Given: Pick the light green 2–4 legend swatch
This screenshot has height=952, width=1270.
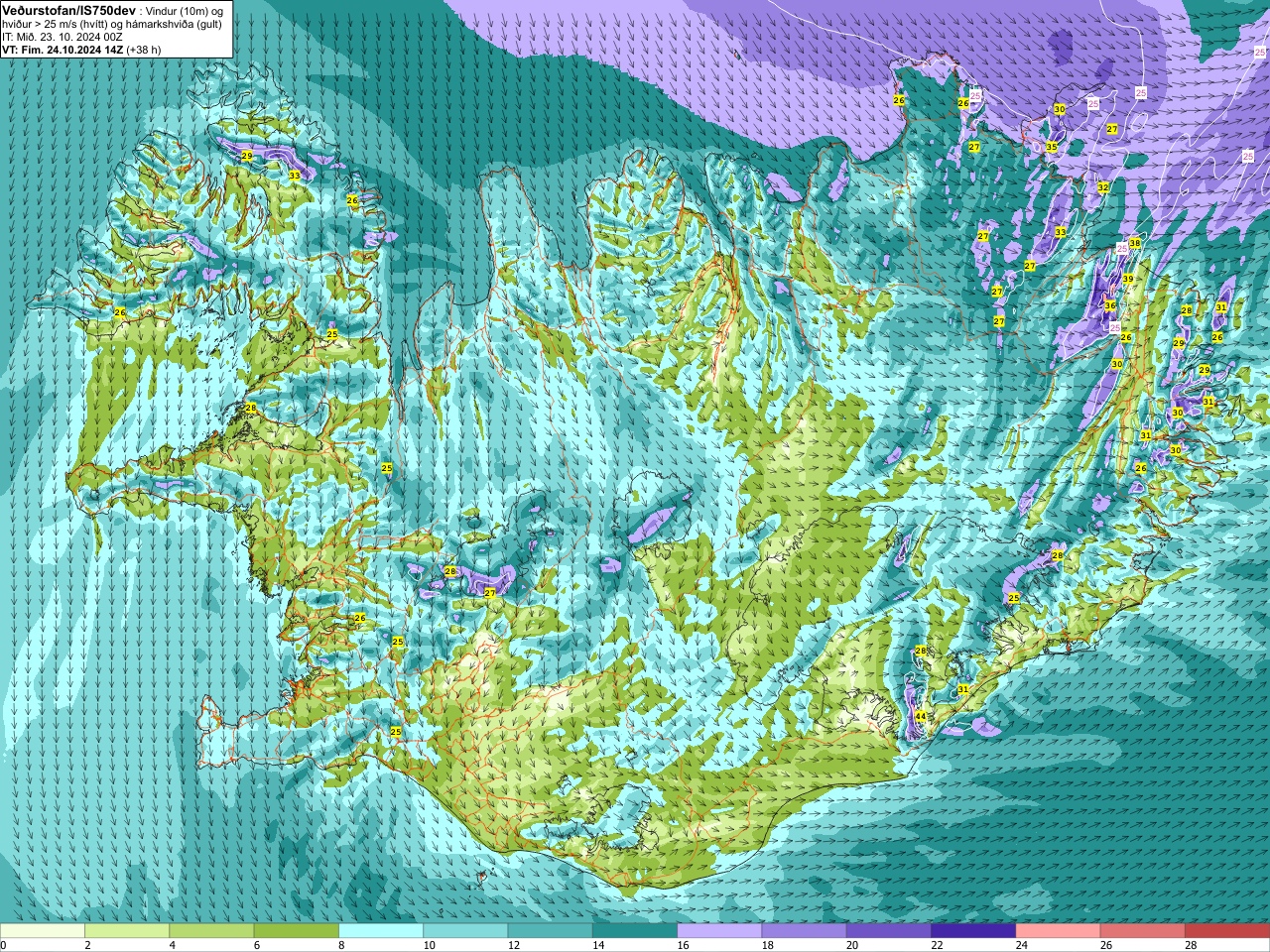Looking at the screenshot, I should (x=127, y=931).
